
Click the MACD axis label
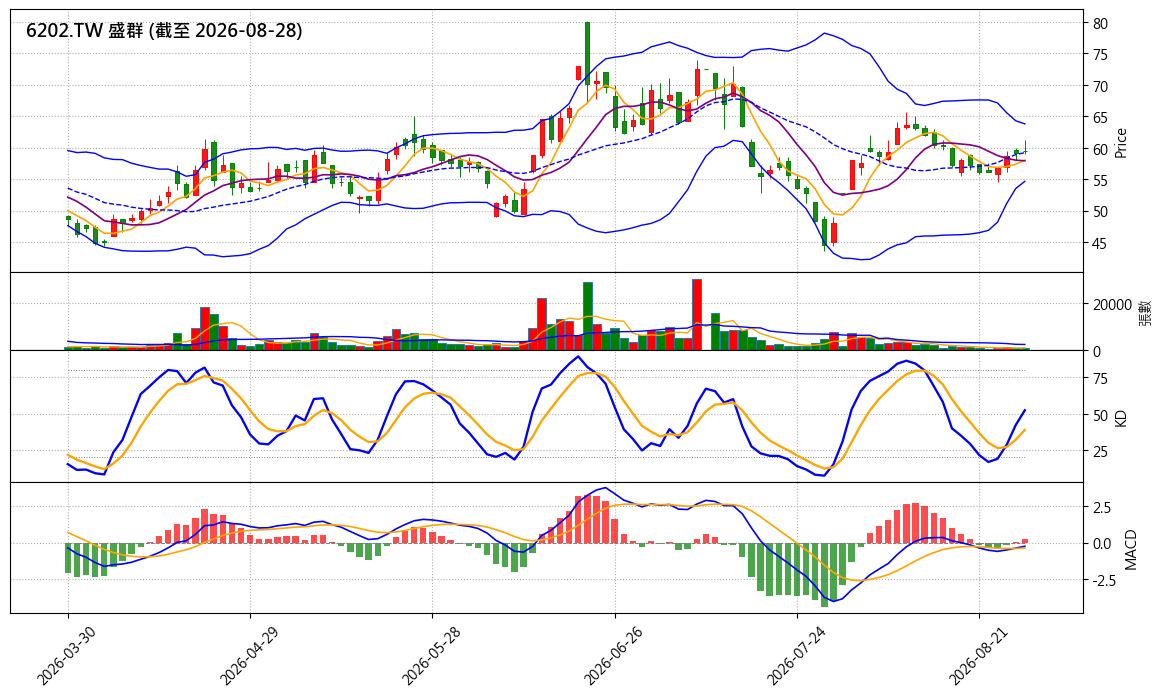(x=1131, y=549)
